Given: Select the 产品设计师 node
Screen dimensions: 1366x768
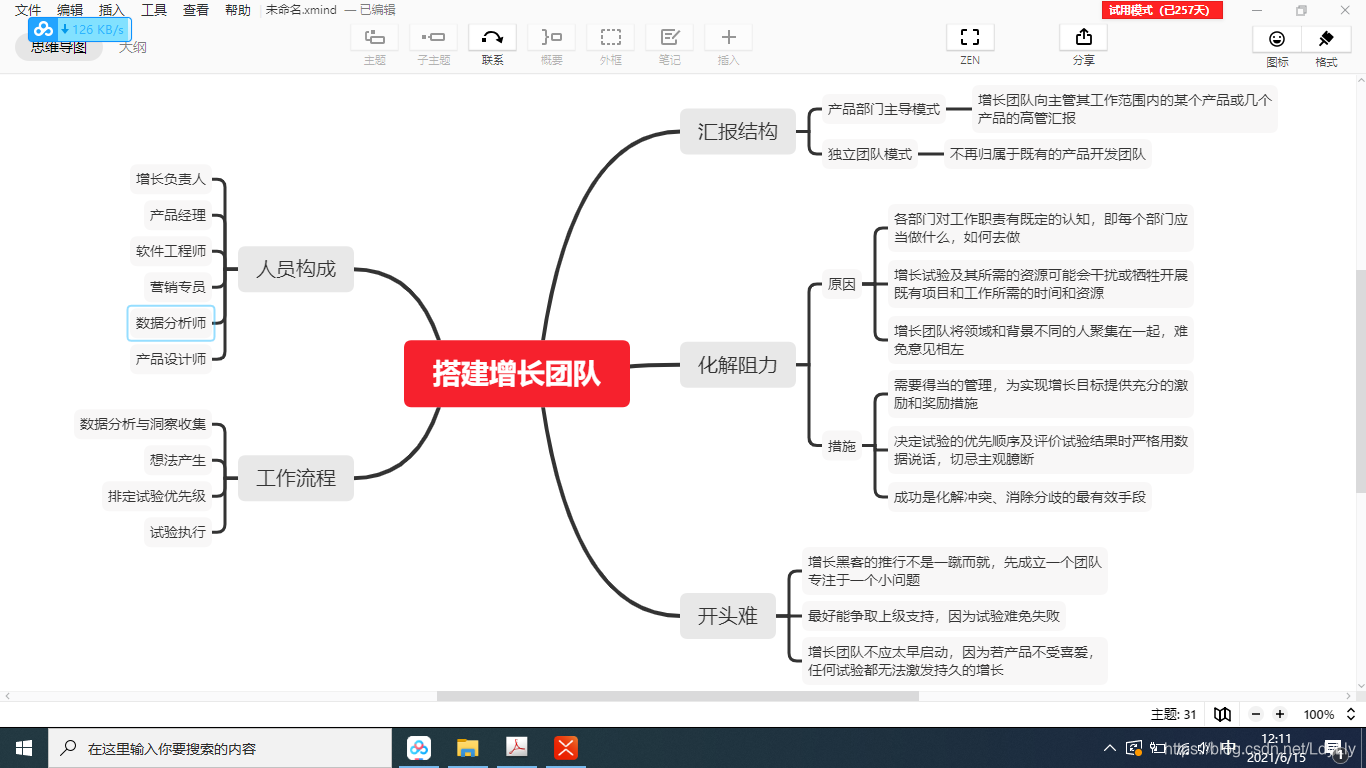Looking at the screenshot, I should pyautogui.click(x=171, y=359).
